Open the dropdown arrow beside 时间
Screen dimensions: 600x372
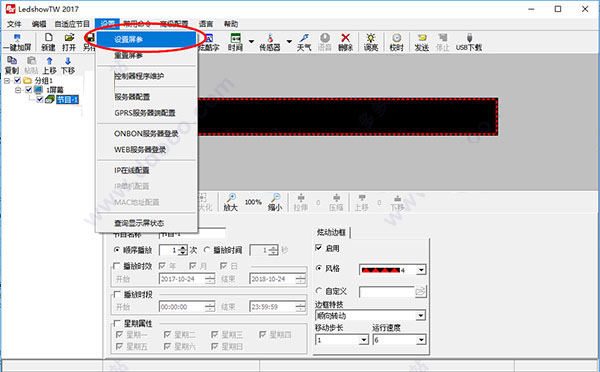(251, 41)
